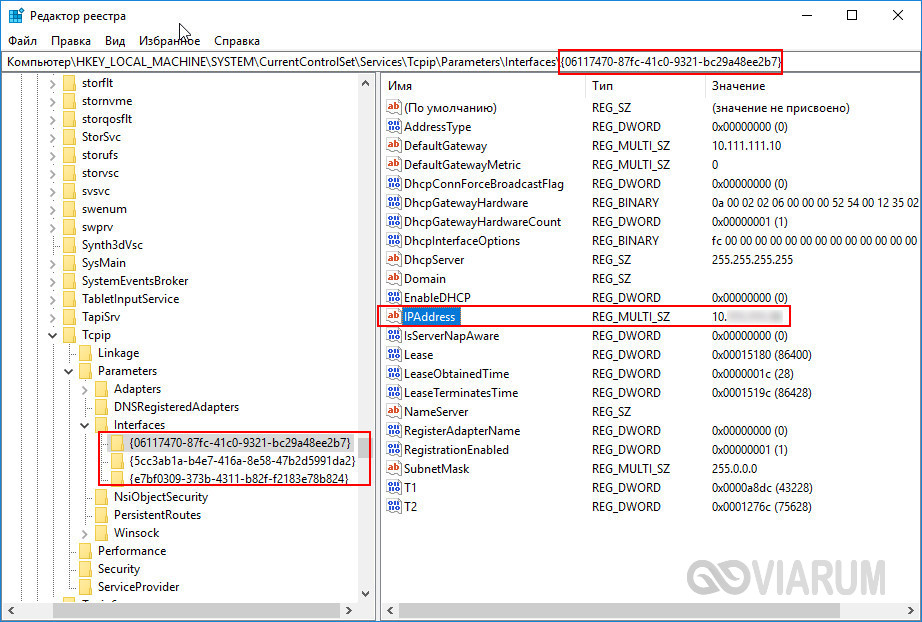This screenshot has width=922, height=622.
Task: Collapse the Interfaces tree node
Action: coord(85,425)
